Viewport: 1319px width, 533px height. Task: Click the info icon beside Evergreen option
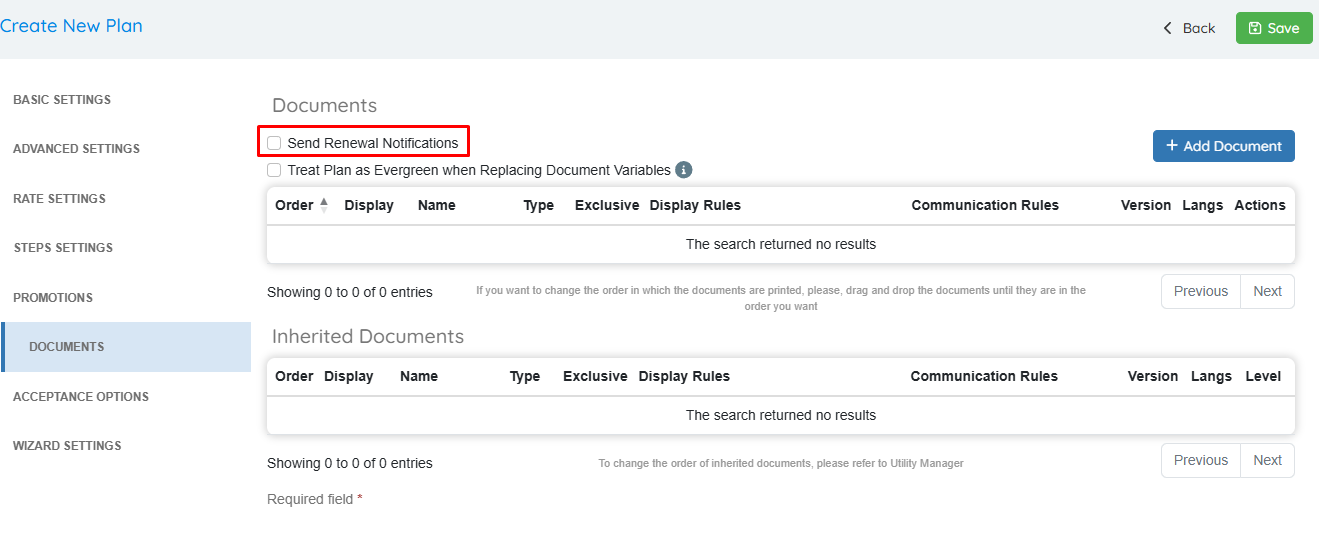pos(684,170)
